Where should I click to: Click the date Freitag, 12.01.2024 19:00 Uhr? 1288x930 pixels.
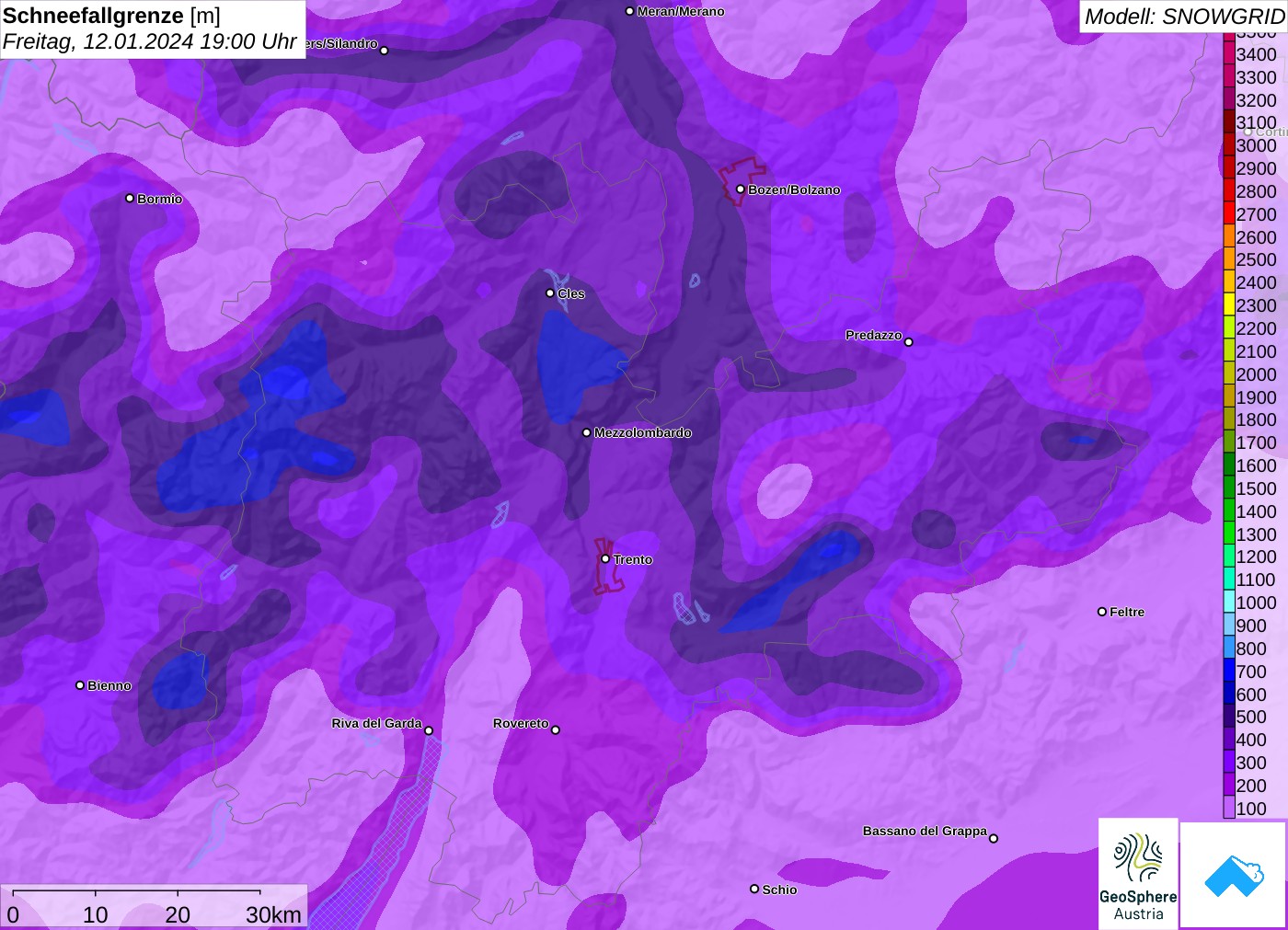click(150, 41)
